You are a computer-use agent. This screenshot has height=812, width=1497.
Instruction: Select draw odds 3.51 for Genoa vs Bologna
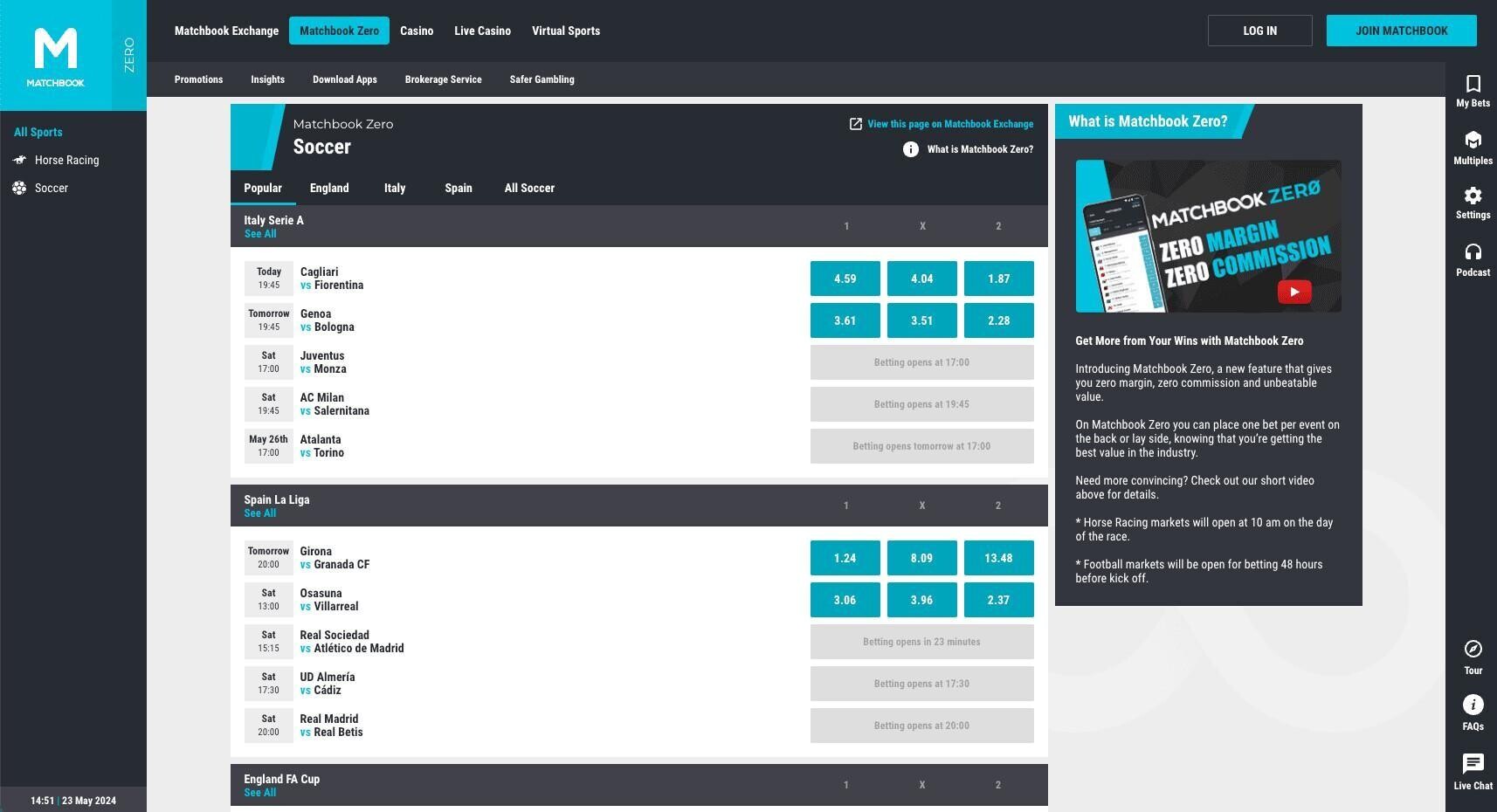point(922,320)
